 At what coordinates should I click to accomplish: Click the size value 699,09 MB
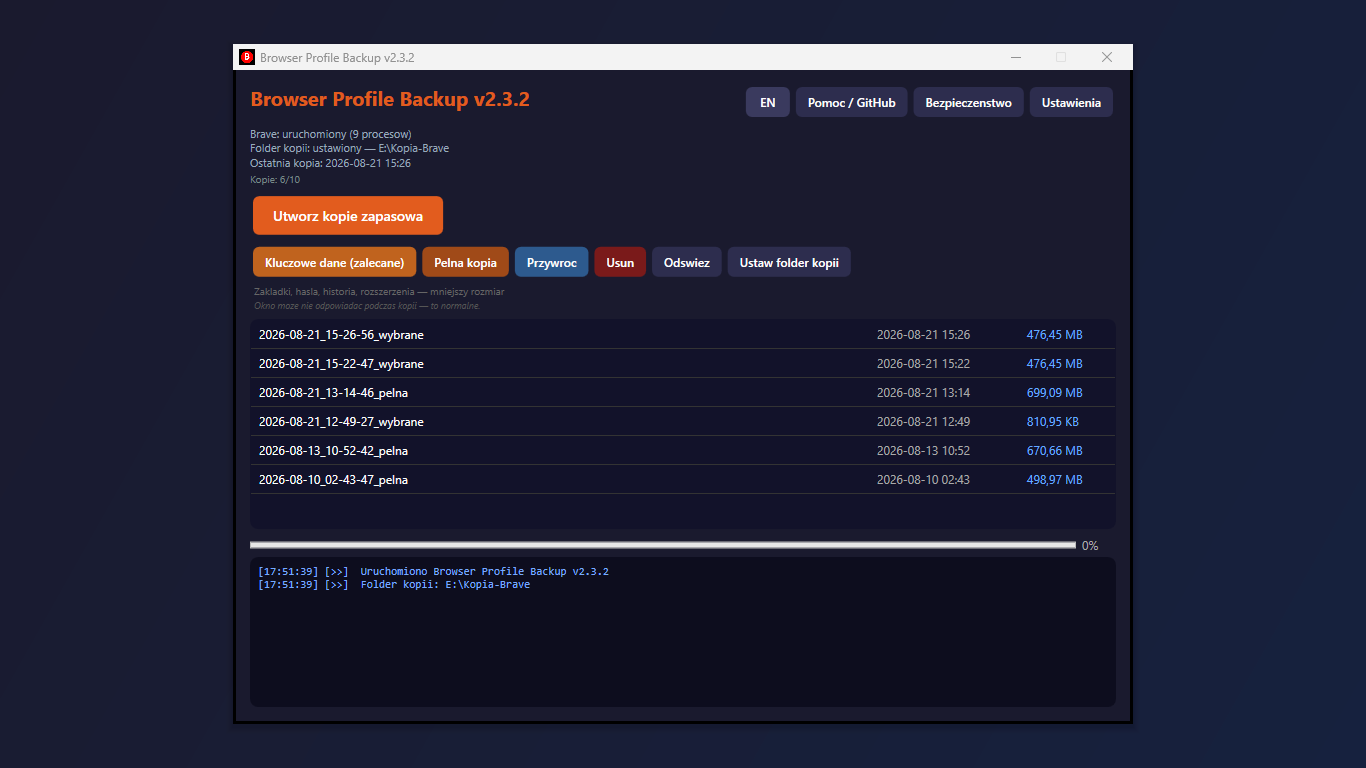pyautogui.click(x=1054, y=393)
